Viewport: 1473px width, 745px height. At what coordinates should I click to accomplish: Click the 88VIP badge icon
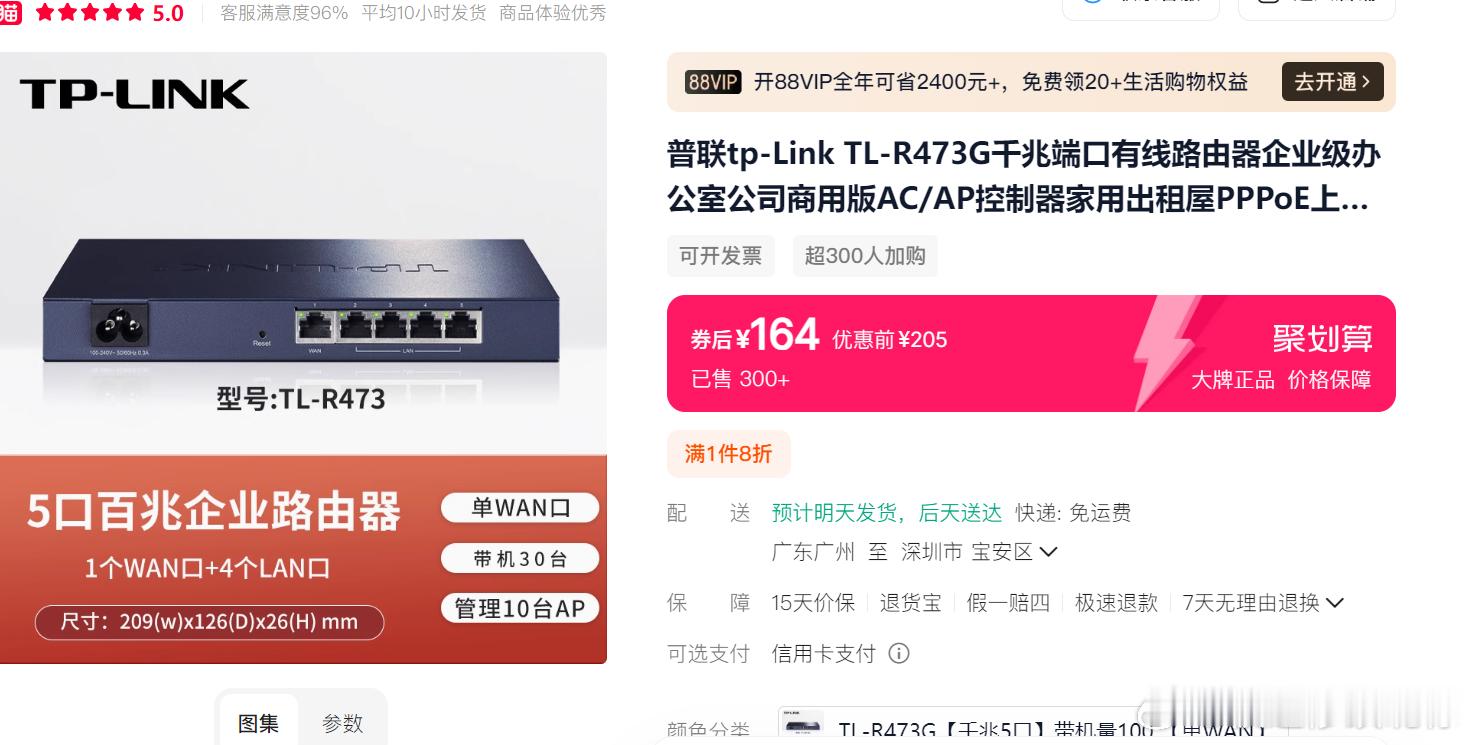(713, 82)
